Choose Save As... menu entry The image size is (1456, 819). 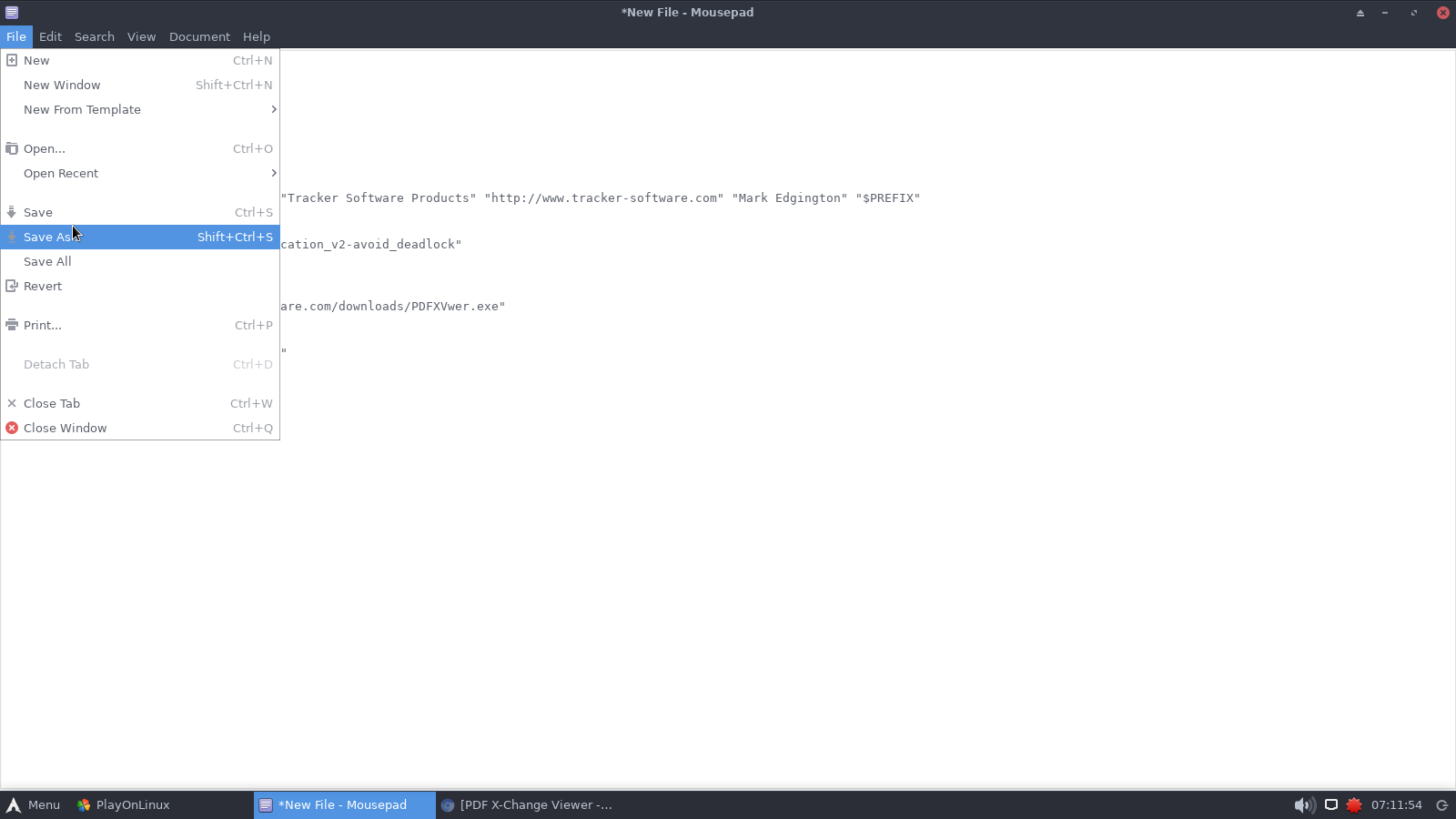point(140,237)
